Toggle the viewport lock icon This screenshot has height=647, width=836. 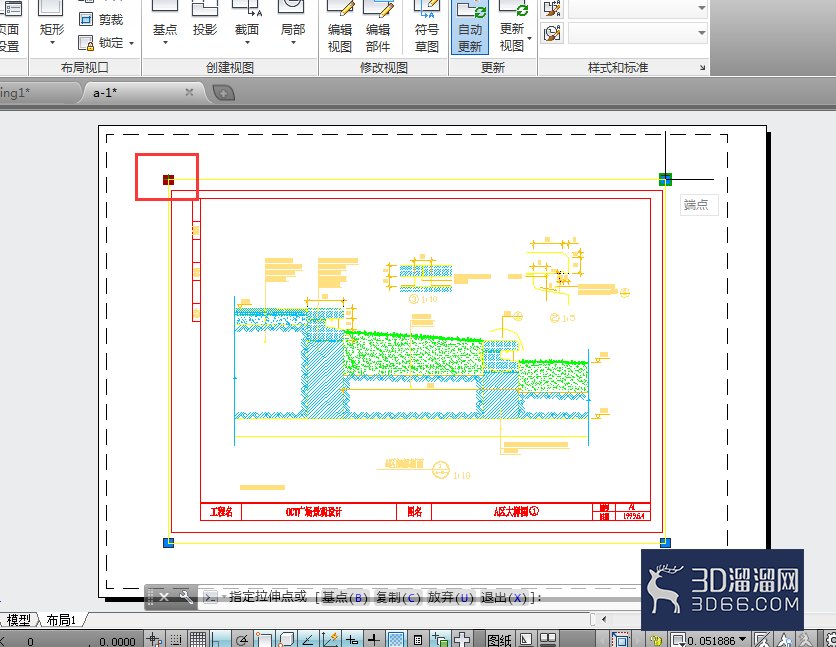(x=656, y=640)
